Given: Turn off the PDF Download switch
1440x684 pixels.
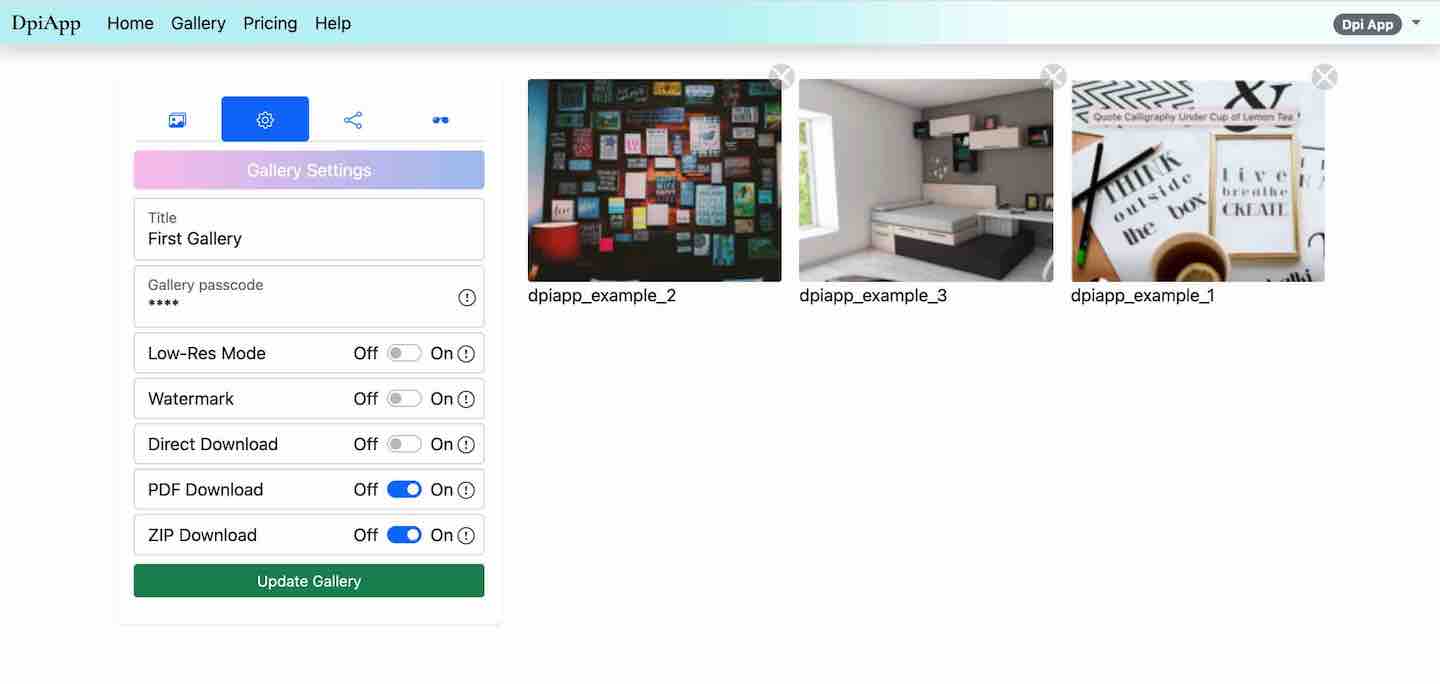Looking at the screenshot, I should [404, 490].
